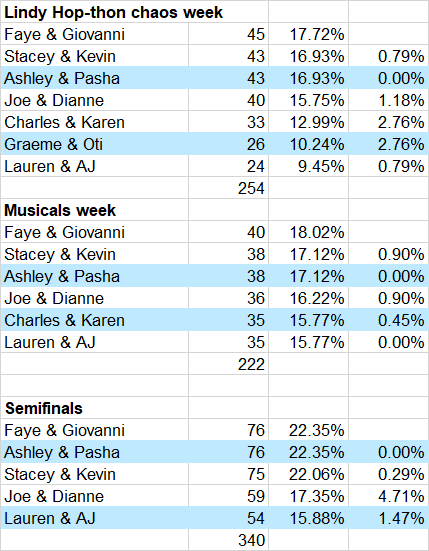Select the 10.24% percentage cell
429x551 pixels.
tap(308, 144)
